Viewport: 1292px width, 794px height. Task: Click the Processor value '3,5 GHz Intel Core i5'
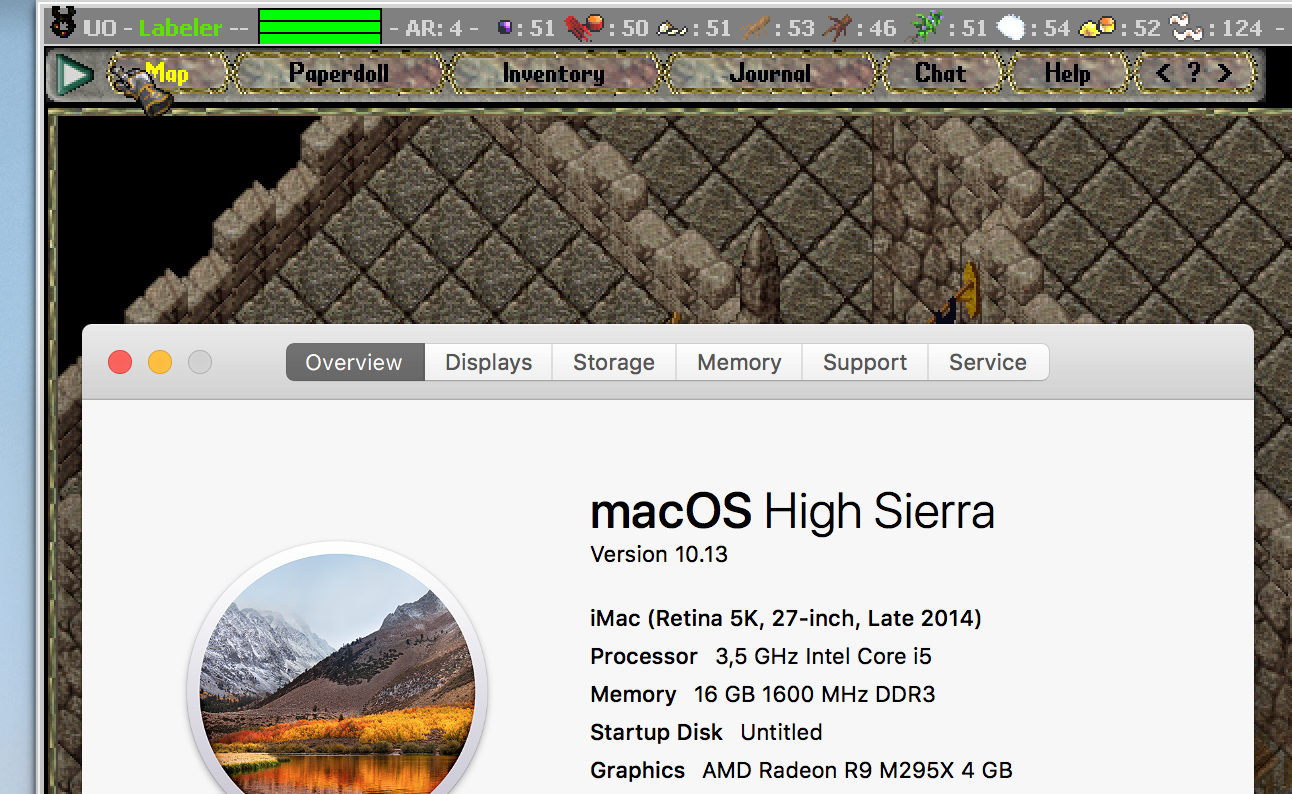click(824, 656)
